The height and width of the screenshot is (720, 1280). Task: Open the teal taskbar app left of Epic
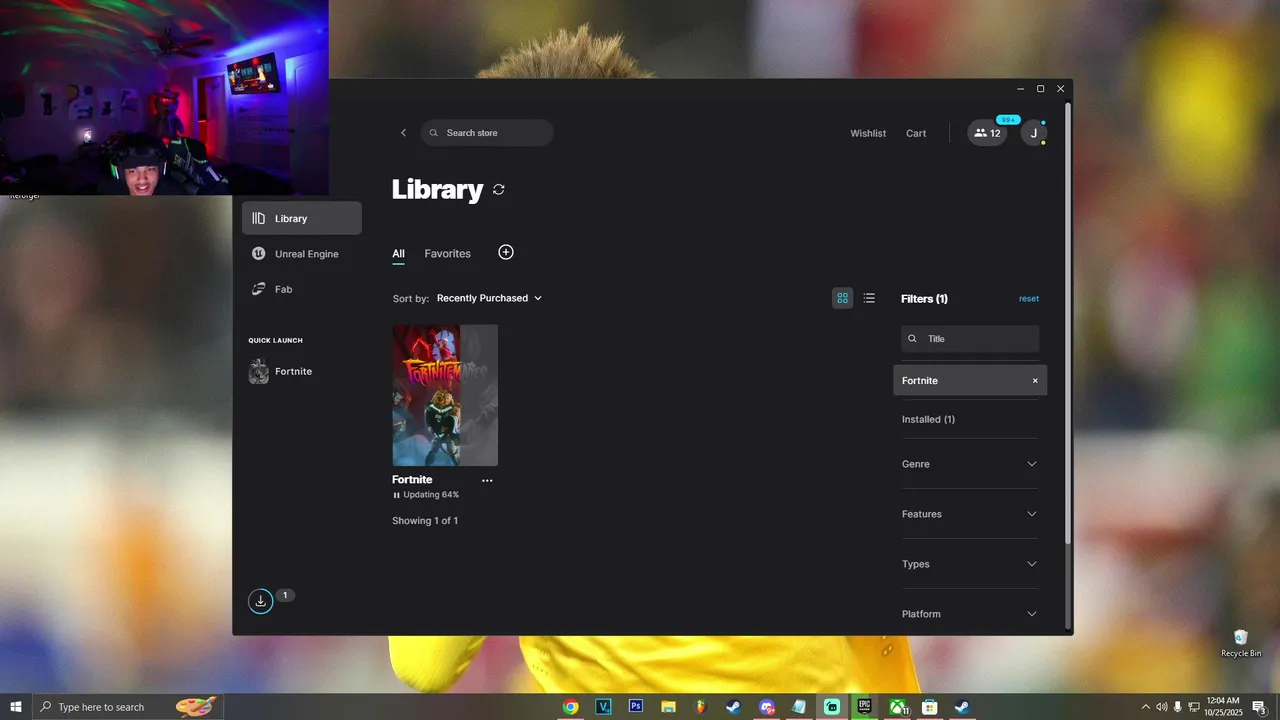point(832,707)
